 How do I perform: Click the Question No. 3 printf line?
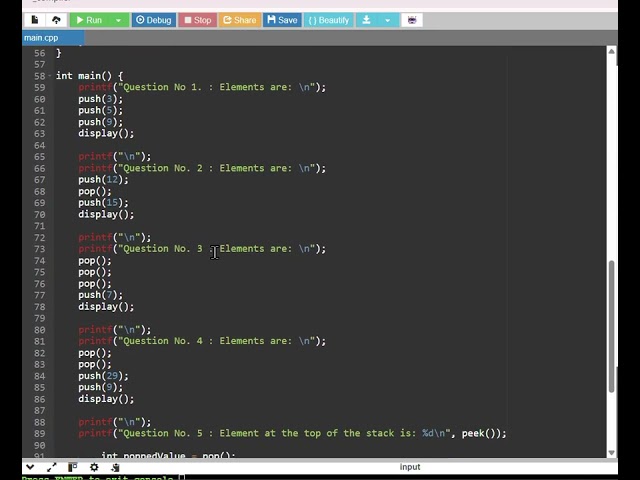(202, 249)
